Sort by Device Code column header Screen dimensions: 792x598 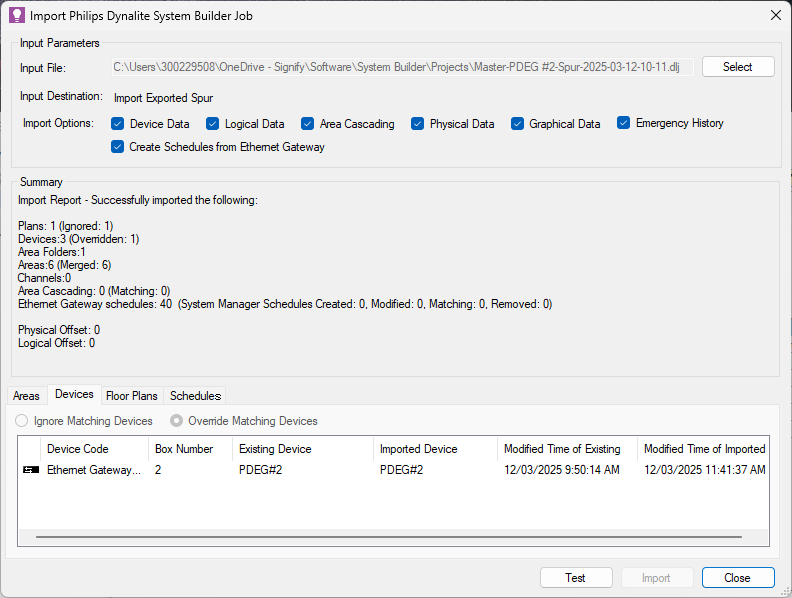tap(78, 449)
